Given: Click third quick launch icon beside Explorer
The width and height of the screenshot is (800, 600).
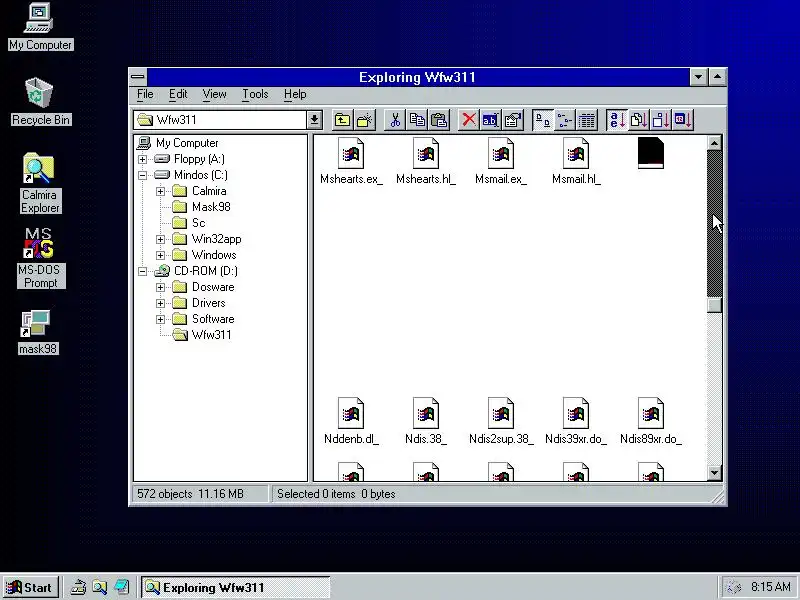Looking at the screenshot, I should (x=121, y=588).
